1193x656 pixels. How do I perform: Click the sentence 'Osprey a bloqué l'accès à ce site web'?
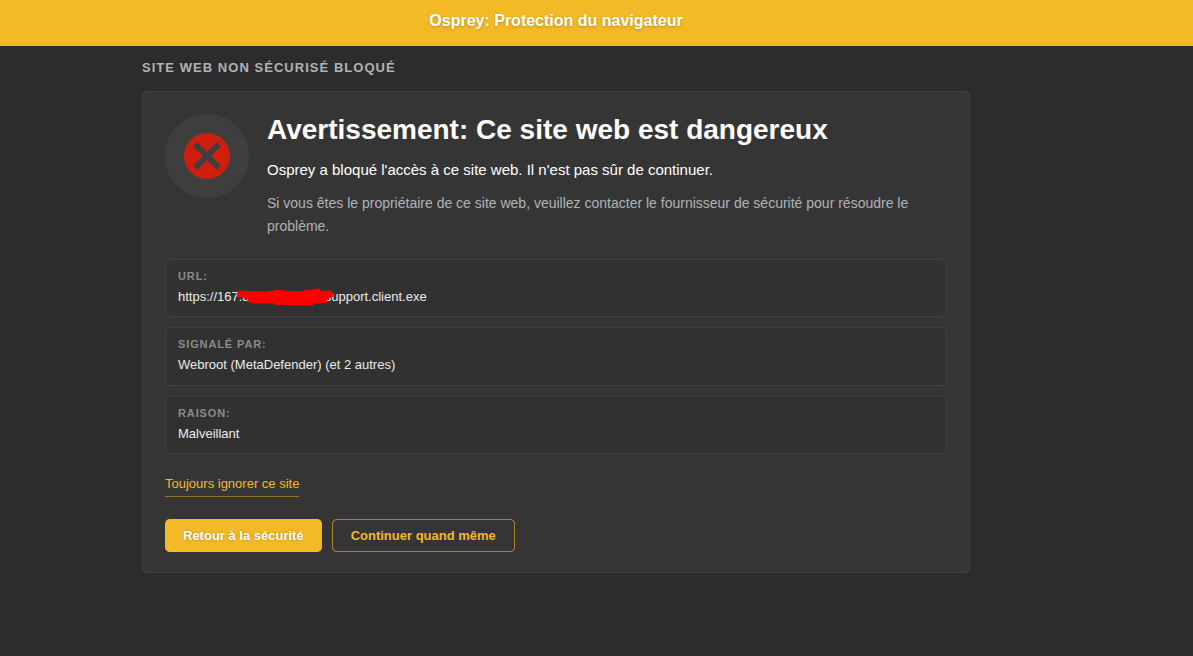(395, 170)
